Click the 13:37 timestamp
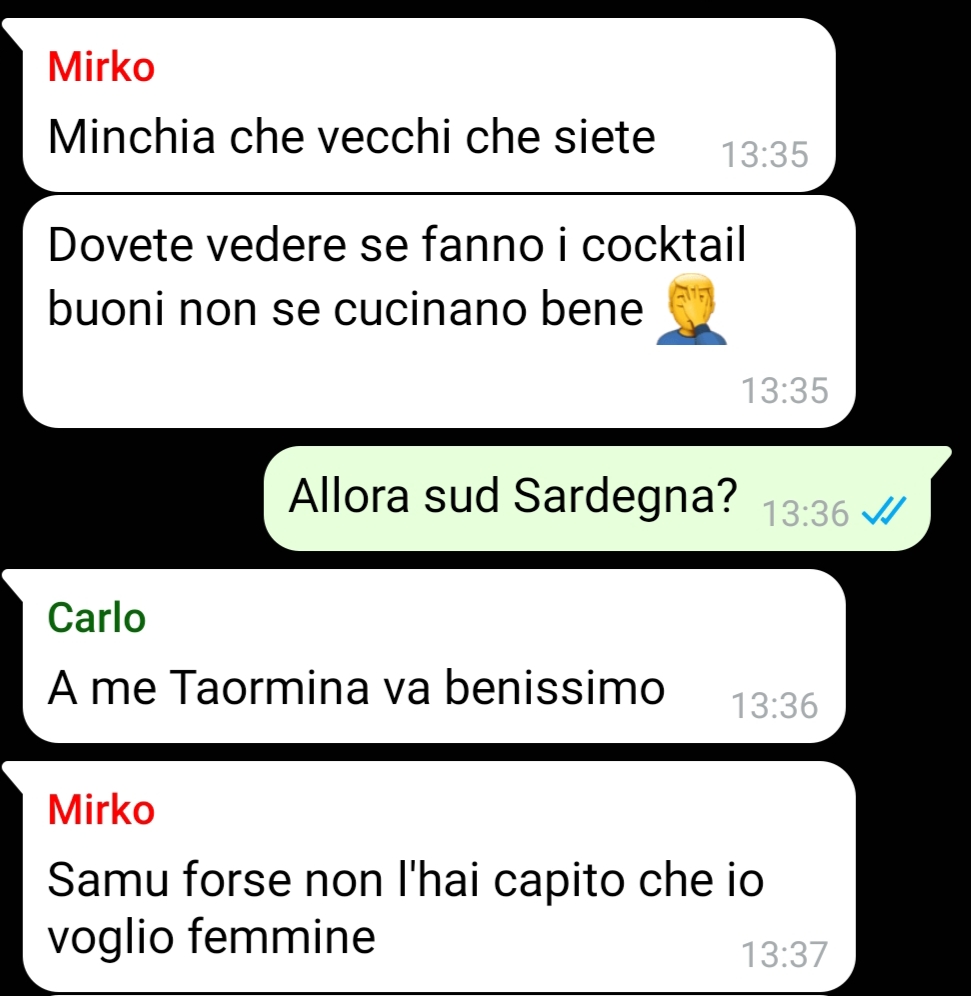Viewport: 971px width, 996px height. [x=784, y=955]
